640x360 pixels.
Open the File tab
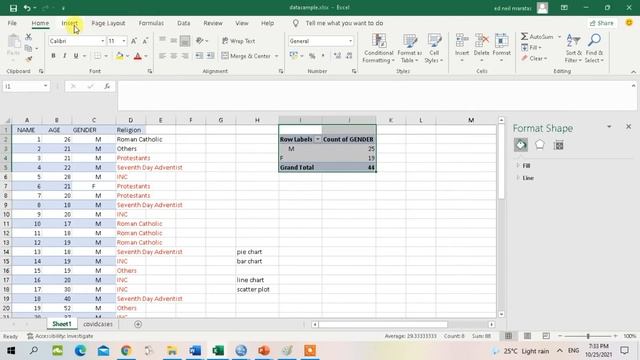coord(12,23)
